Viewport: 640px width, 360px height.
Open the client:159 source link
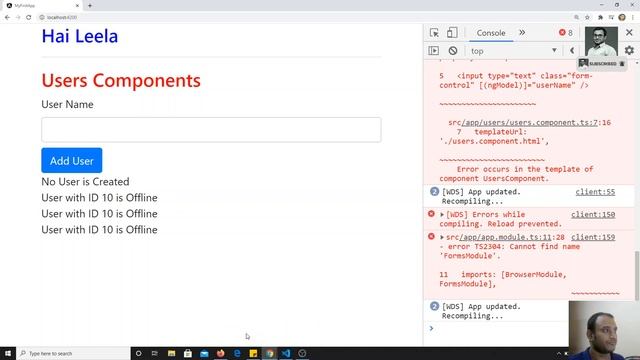593,237
